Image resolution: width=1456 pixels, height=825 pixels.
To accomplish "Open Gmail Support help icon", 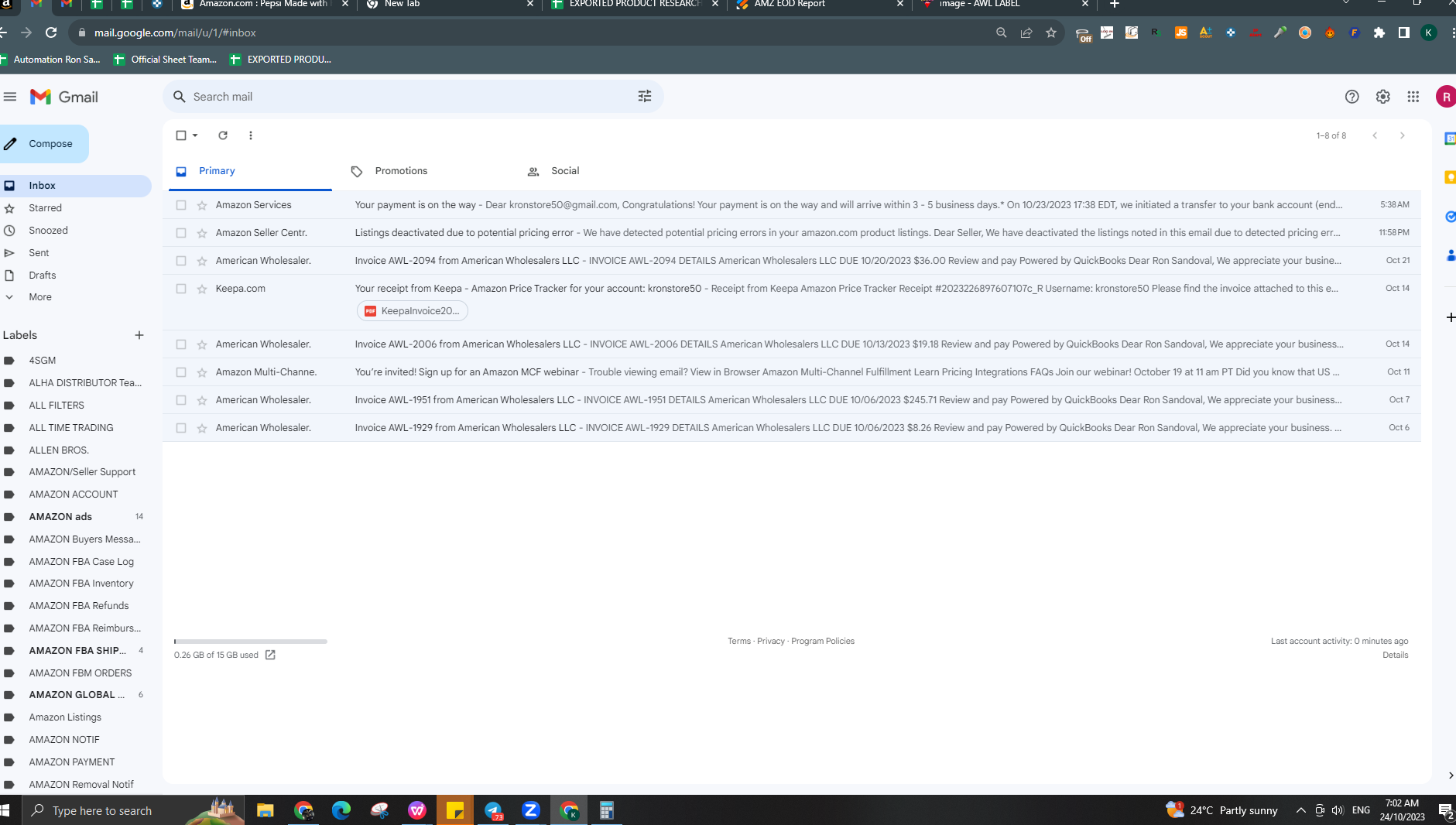I will click(x=1352, y=97).
